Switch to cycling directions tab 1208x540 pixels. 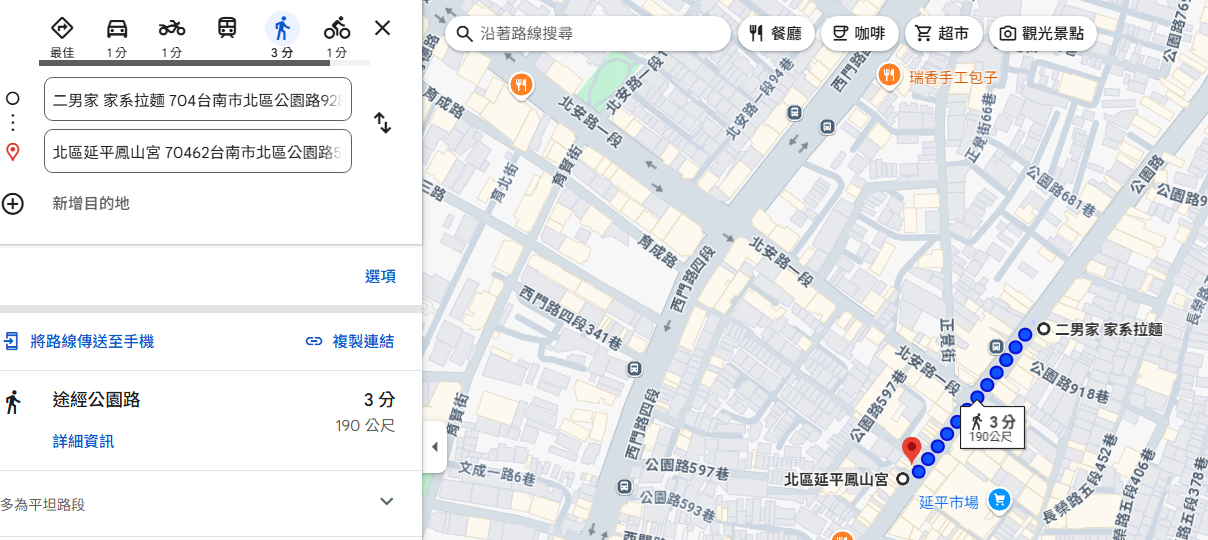point(337,37)
